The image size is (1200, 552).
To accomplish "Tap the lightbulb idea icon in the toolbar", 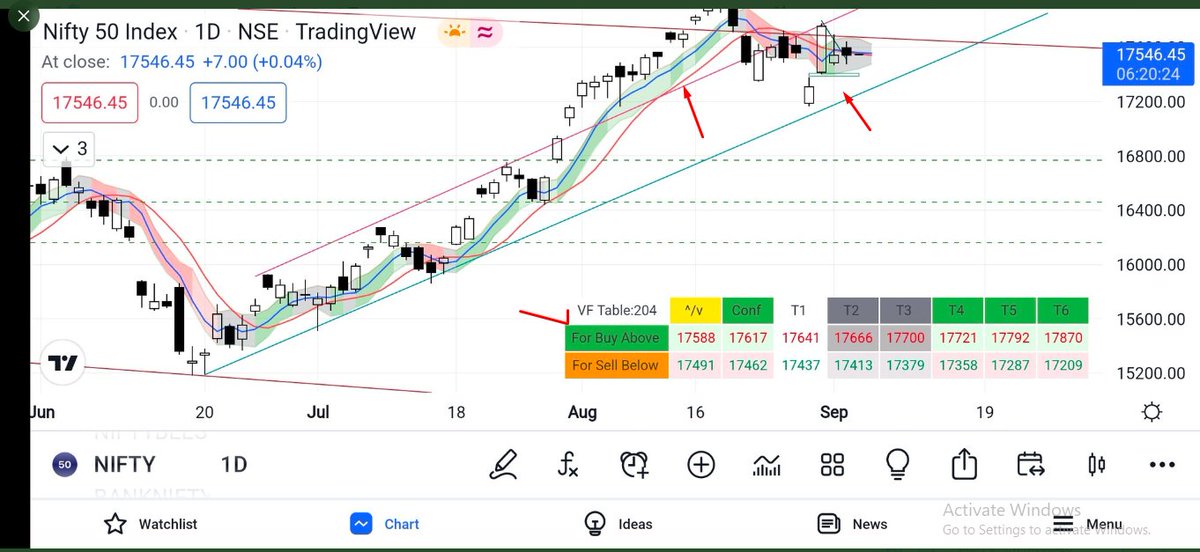I will click(x=897, y=464).
